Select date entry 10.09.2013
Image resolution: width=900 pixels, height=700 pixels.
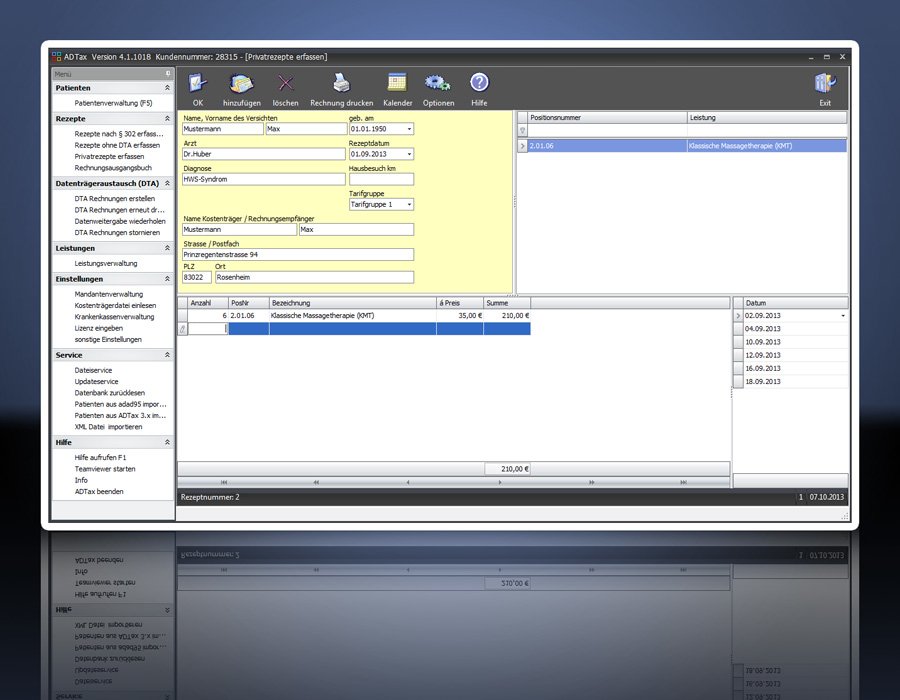[x=795, y=342]
